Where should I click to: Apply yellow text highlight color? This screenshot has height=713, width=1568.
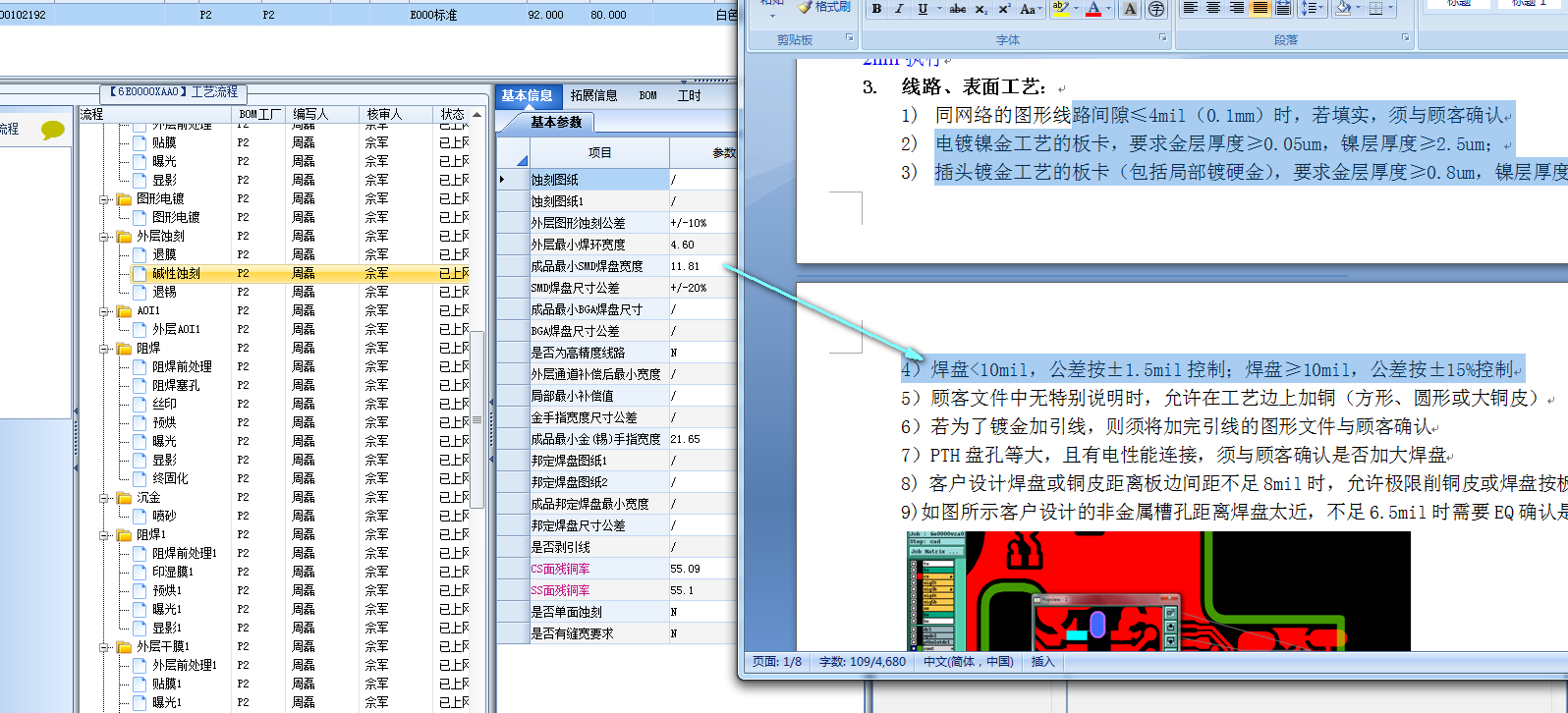pyautogui.click(x=1060, y=9)
